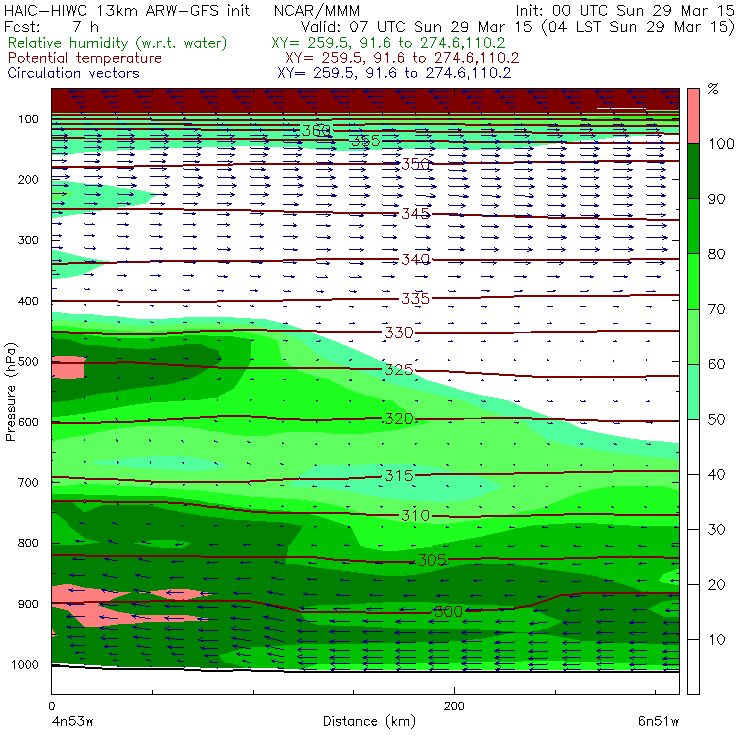The width and height of the screenshot is (740, 740).
Task: Click the 50-60% aqua colorbar segment
Action: [x=693, y=392]
